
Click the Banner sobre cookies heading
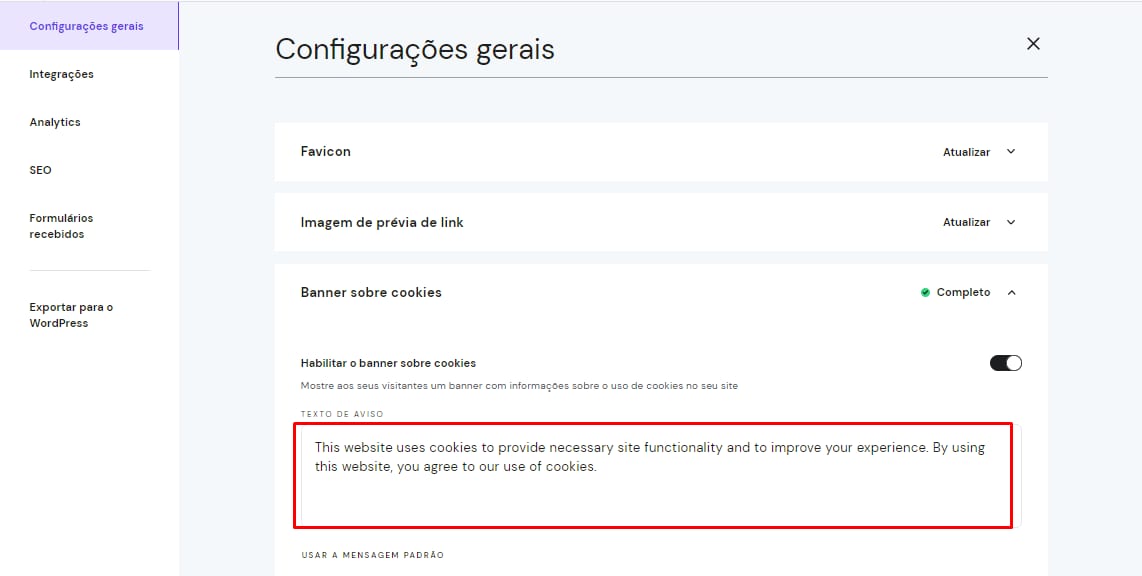(x=371, y=292)
